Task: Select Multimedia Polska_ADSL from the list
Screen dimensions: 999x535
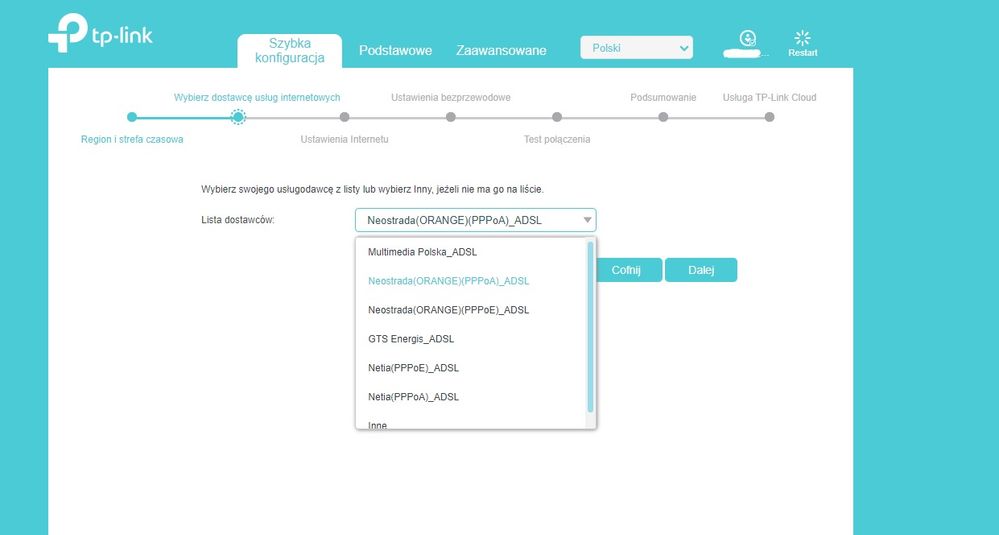Action: [x=471, y=252]
